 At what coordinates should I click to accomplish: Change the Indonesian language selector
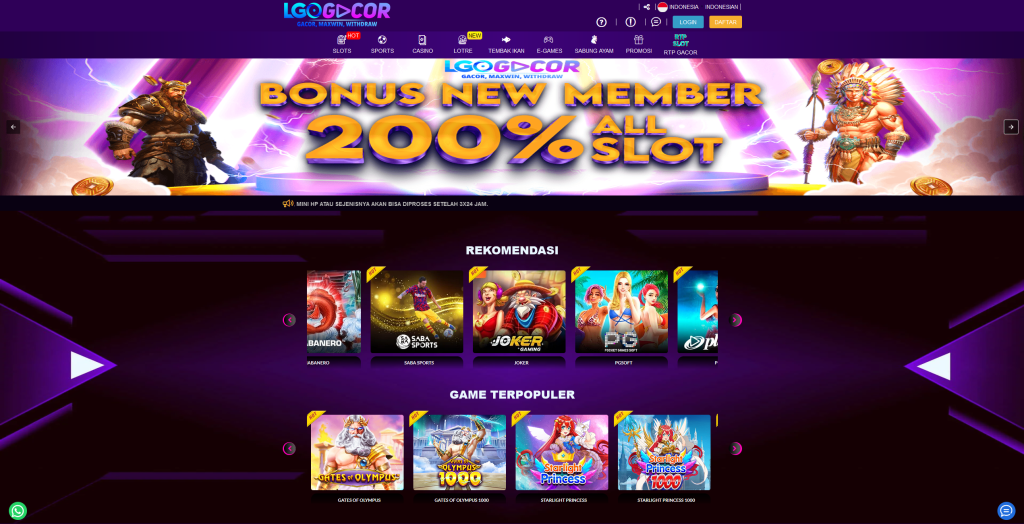click(x=722, y=7)
